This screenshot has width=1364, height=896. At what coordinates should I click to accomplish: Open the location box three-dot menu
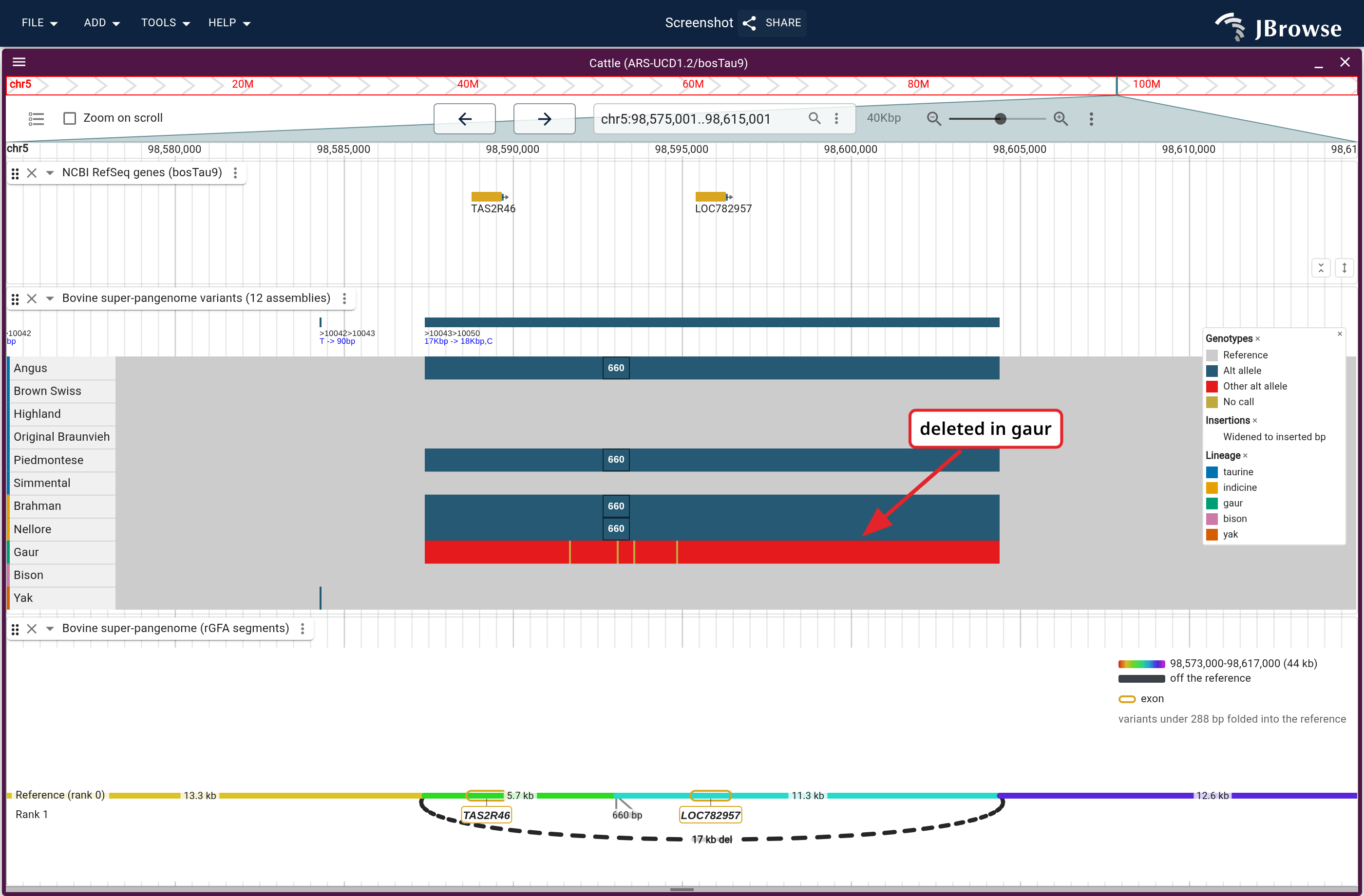tap(837, 118)
